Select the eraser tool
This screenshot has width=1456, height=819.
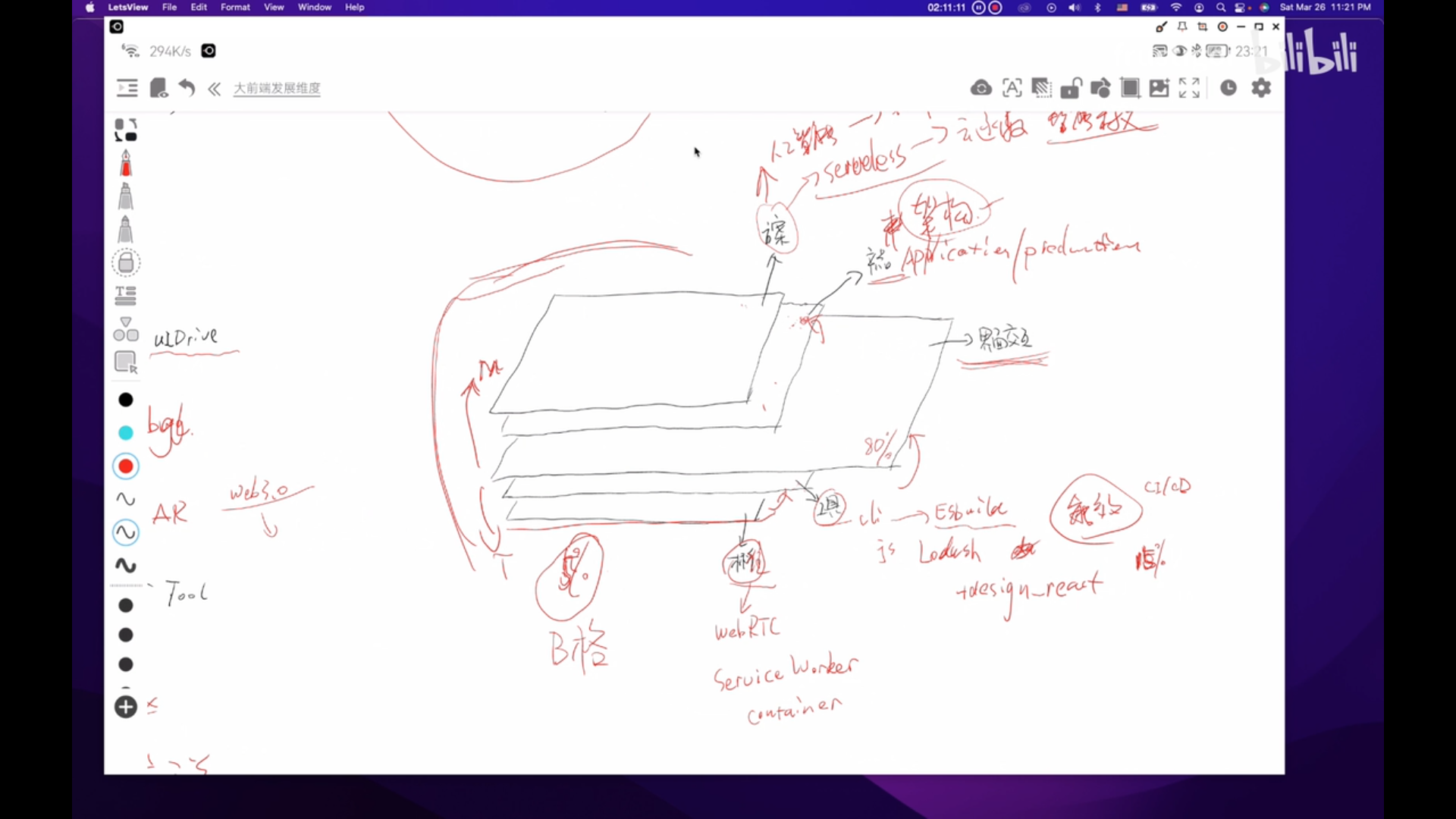(x=126, y=262)
